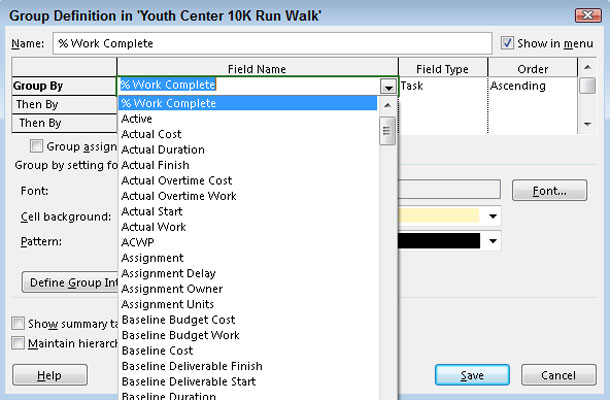Select Actual Cost from the field list
Image resolution: width=610 pixels, height=400 pixels.
151,134
